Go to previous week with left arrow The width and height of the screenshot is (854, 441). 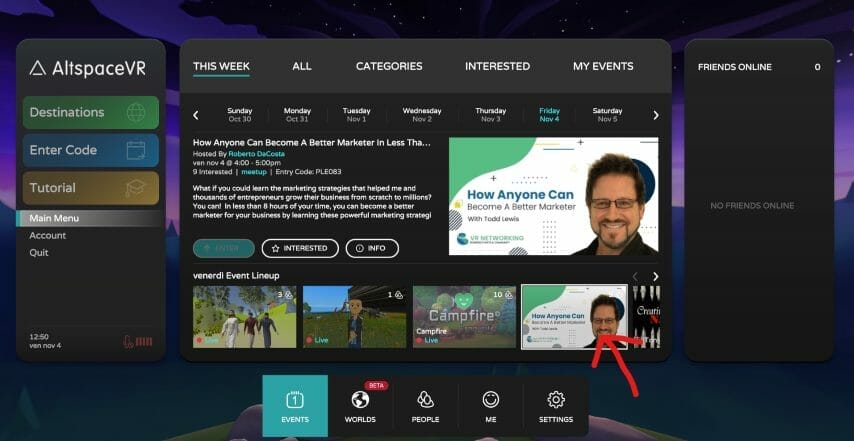(x=196, y=115)
